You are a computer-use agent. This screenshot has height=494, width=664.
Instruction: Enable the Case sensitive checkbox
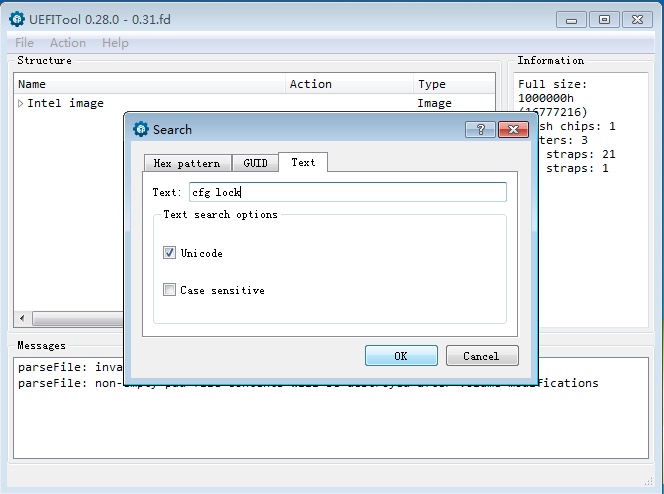point(169,290)
